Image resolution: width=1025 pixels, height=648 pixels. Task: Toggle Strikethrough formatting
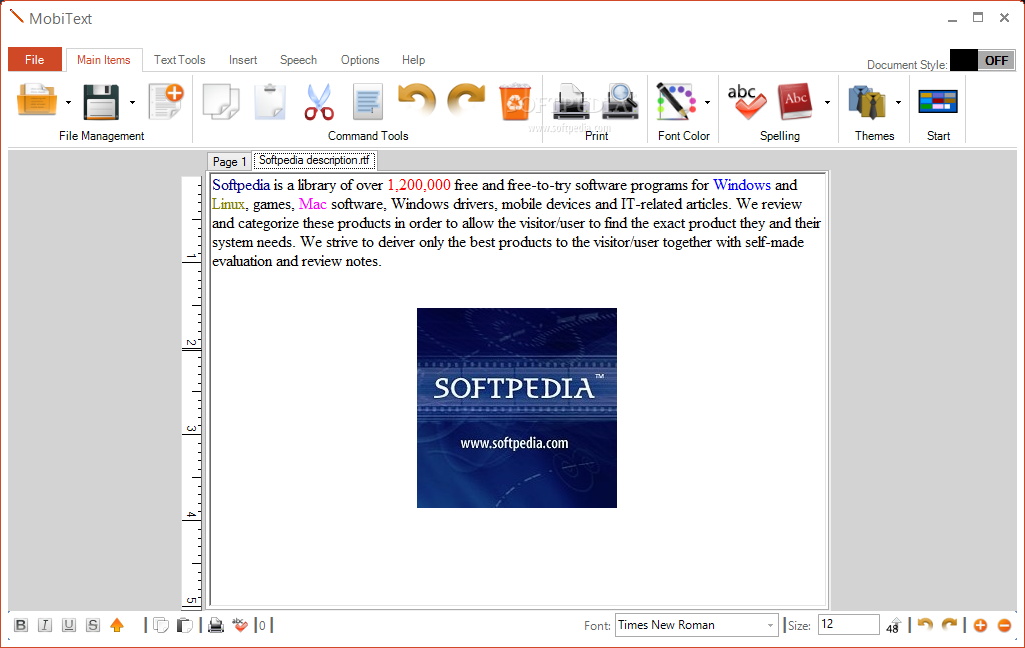(x=93, y=625)
